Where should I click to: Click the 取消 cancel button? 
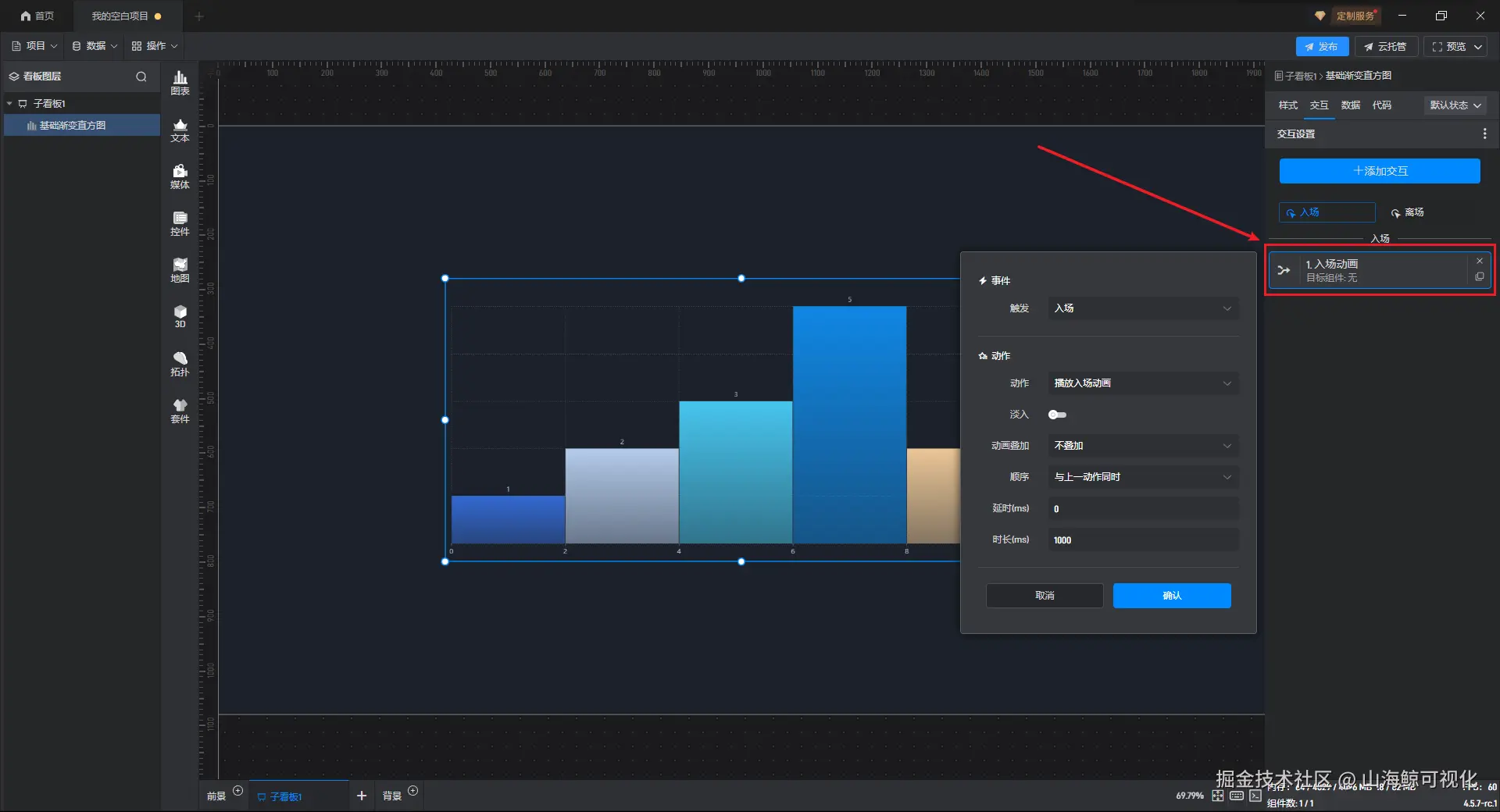[x=1045, y=596]
